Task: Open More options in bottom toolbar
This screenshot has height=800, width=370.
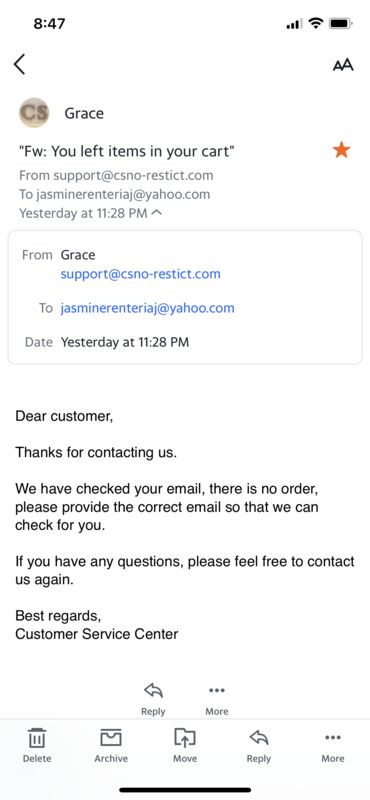Action: 333,745
